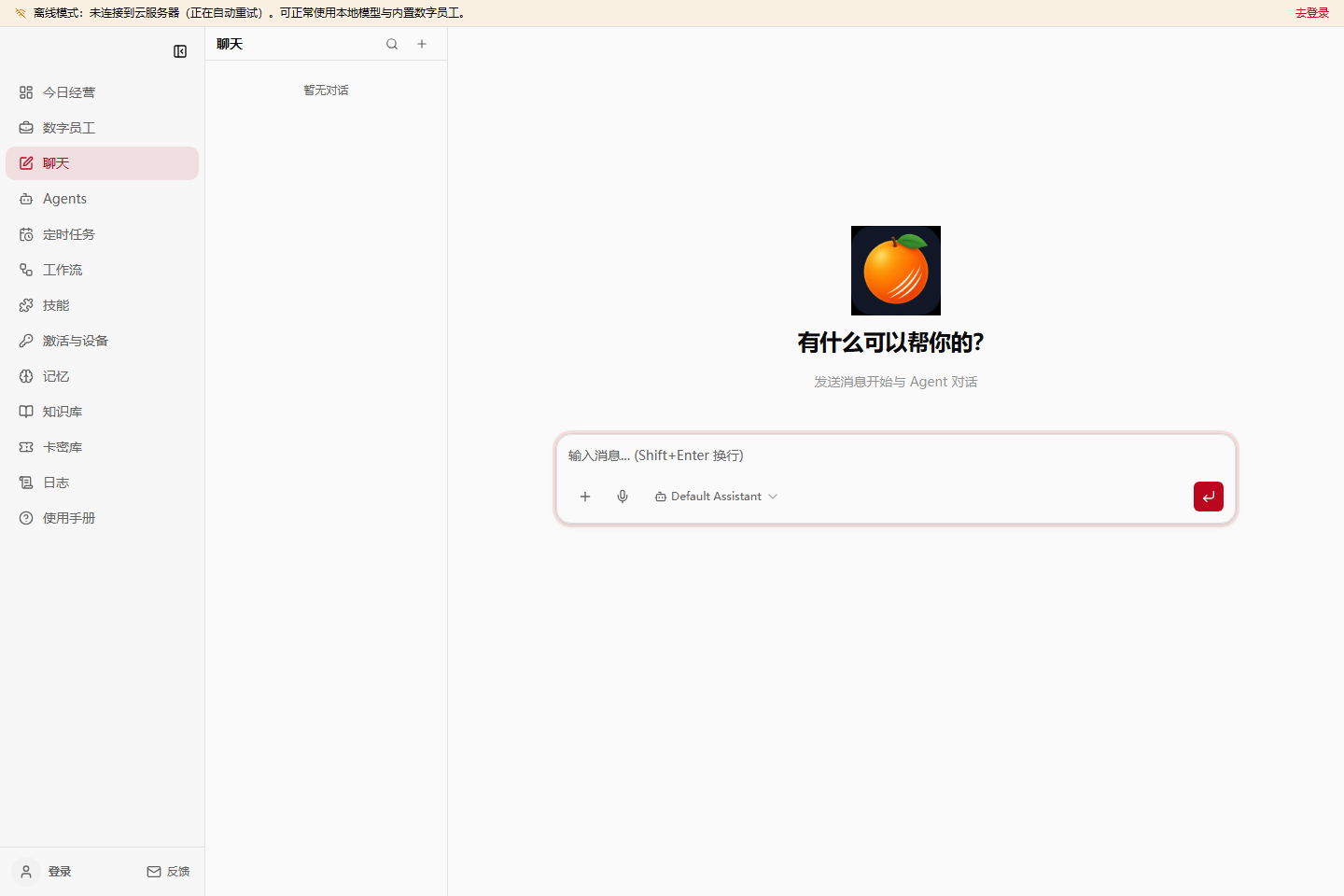Click the 数字员工 briefcase icon
The height and width of the screenshot is (896, 1344).
point(26,128)
